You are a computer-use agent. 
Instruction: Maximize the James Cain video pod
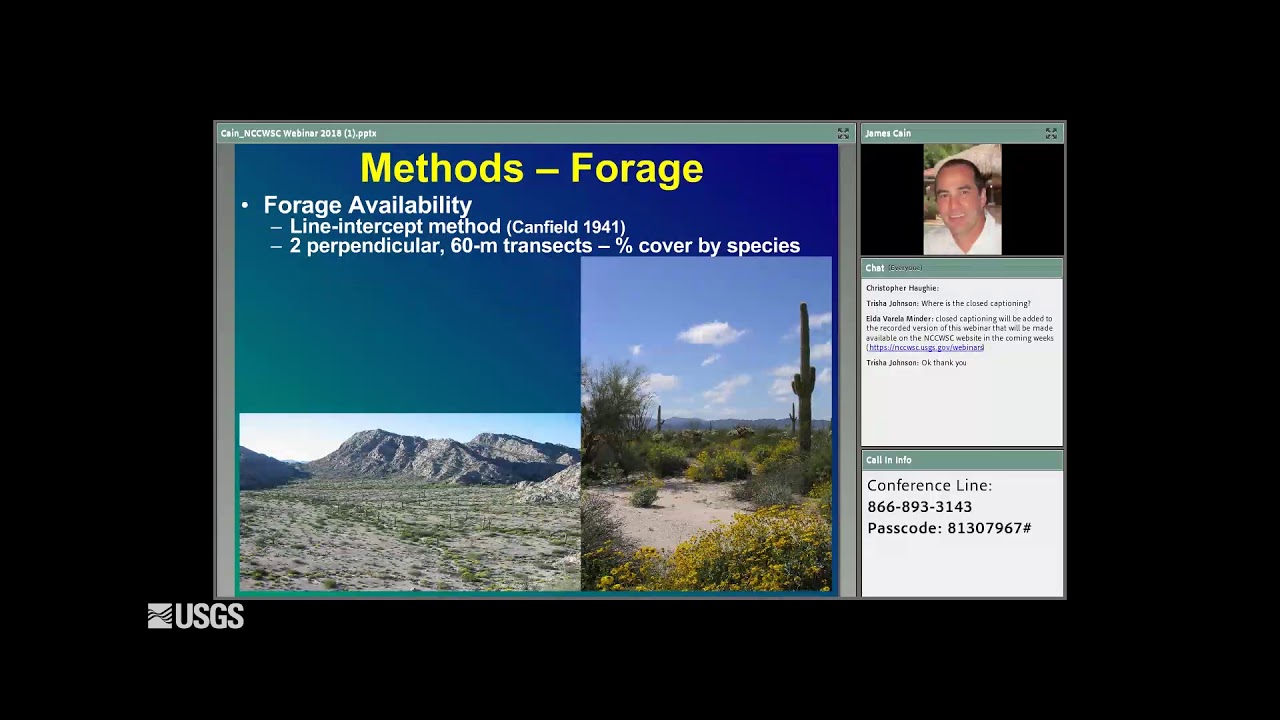(x=1051, y=133)
